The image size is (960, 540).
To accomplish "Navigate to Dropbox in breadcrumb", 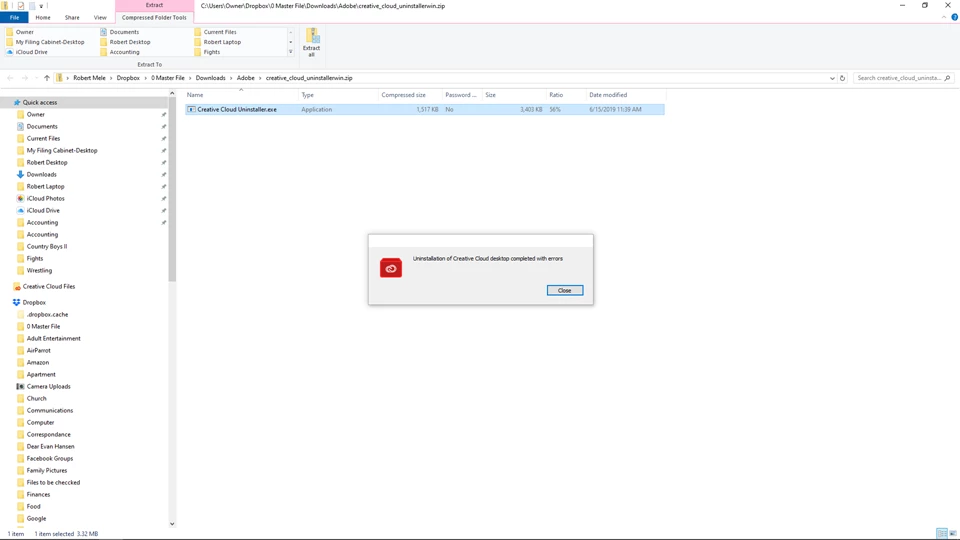I will tap(128, 78).
